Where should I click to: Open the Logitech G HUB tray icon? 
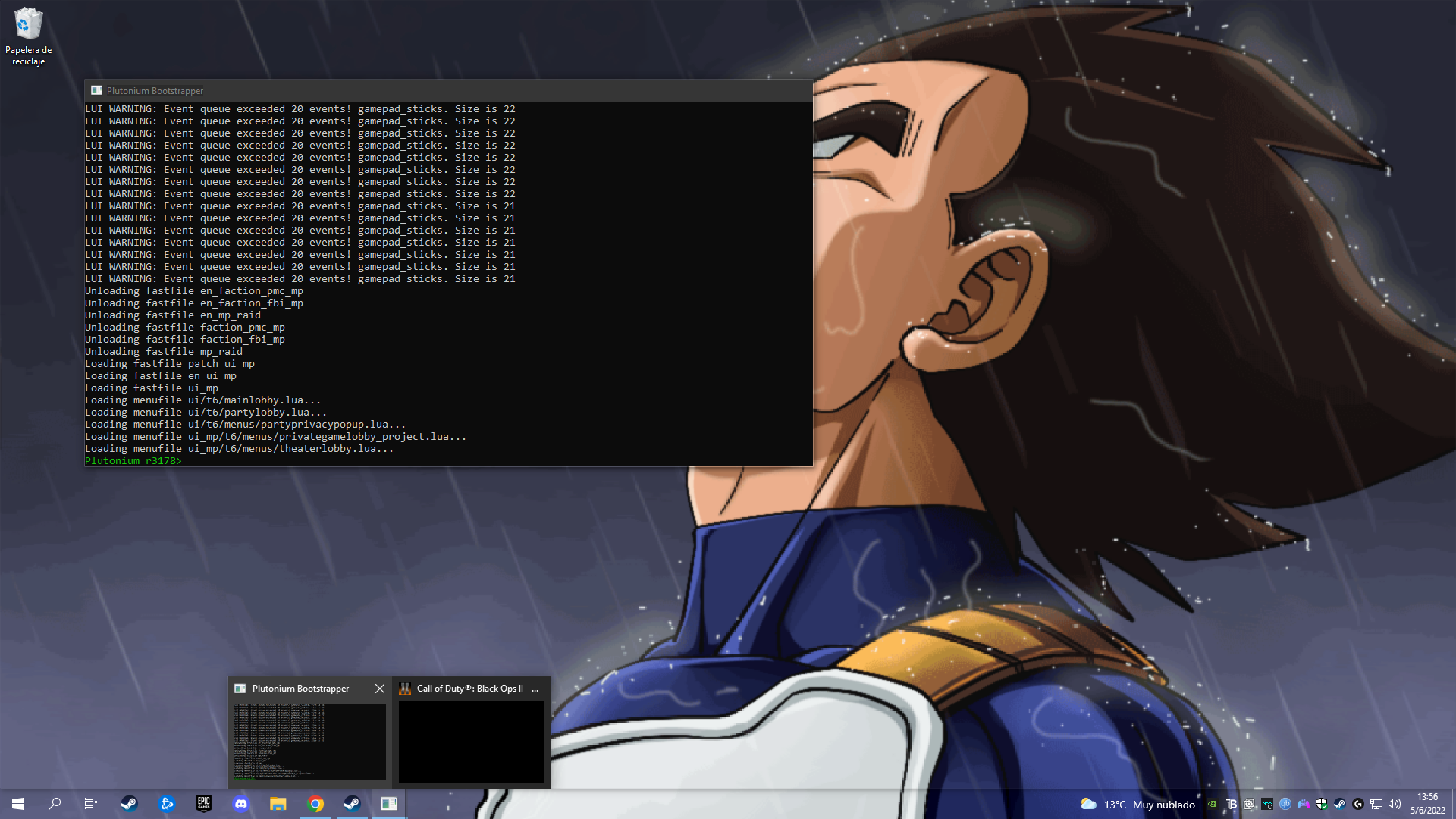click(1358, 805)
